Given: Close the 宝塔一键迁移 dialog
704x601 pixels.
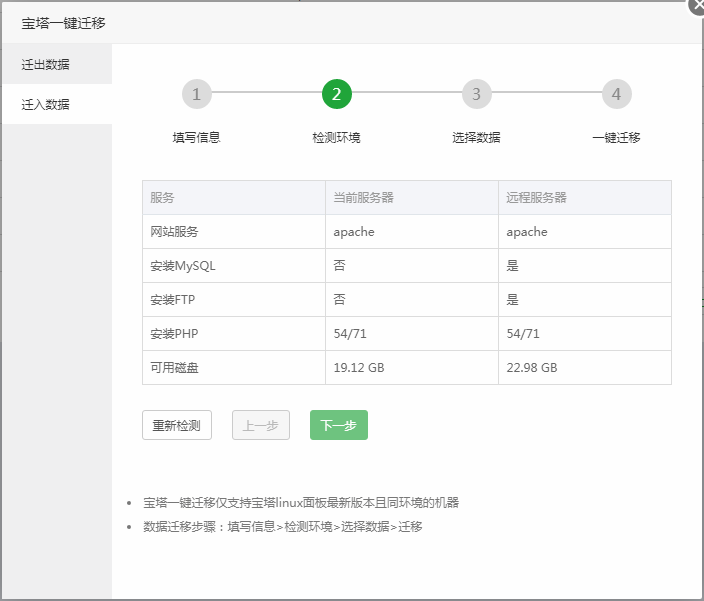Looking at the screenshot, I should [697, 5].
